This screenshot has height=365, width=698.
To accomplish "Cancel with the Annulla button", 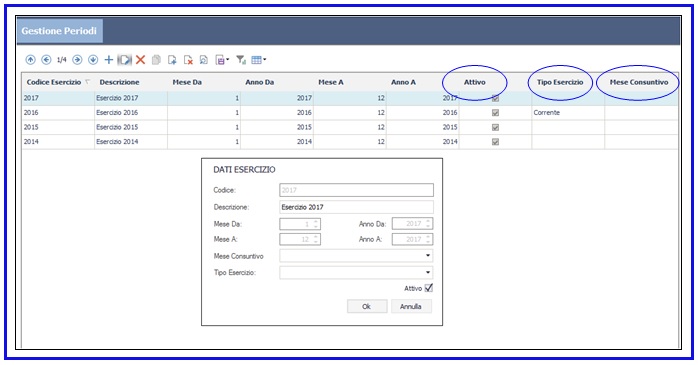I will pos(411,306).
